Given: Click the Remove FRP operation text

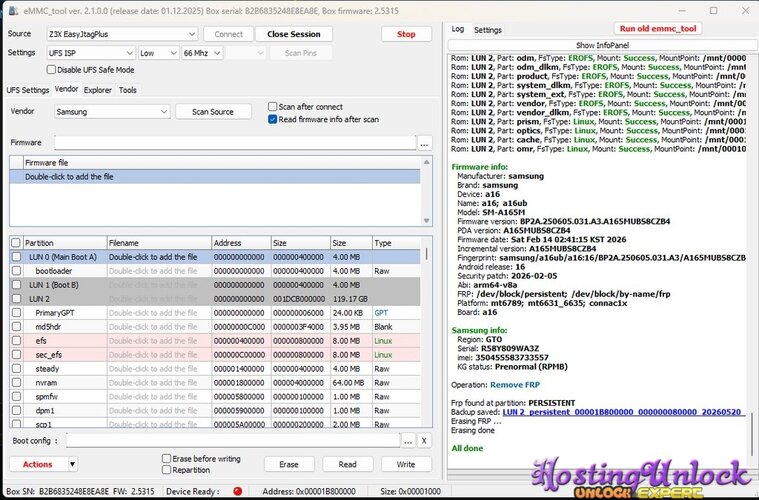Looking at the screenshot, I should [x=515, y=385].
